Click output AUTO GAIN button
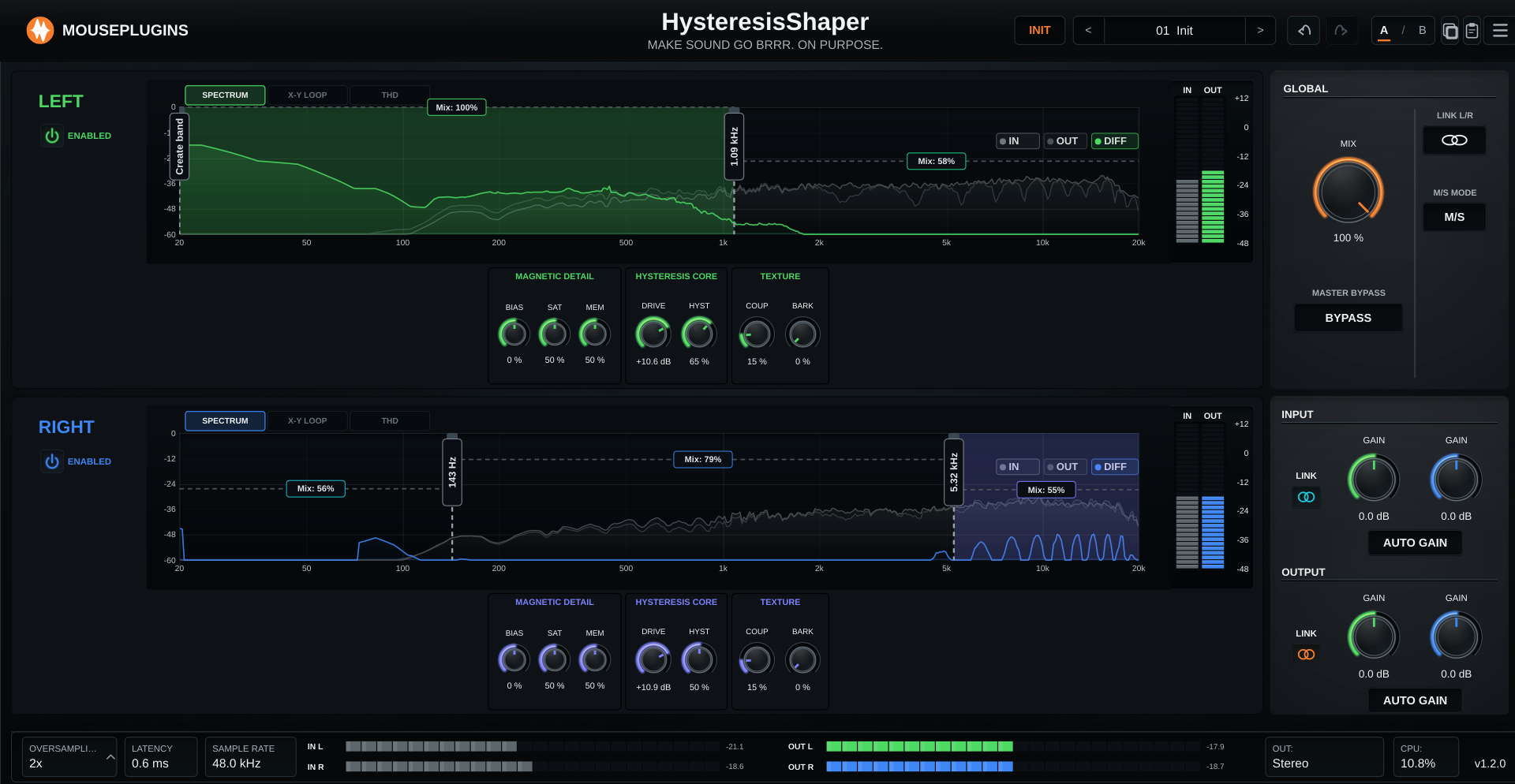This screenshot has height=784, width=1515. coord(1415,700)
